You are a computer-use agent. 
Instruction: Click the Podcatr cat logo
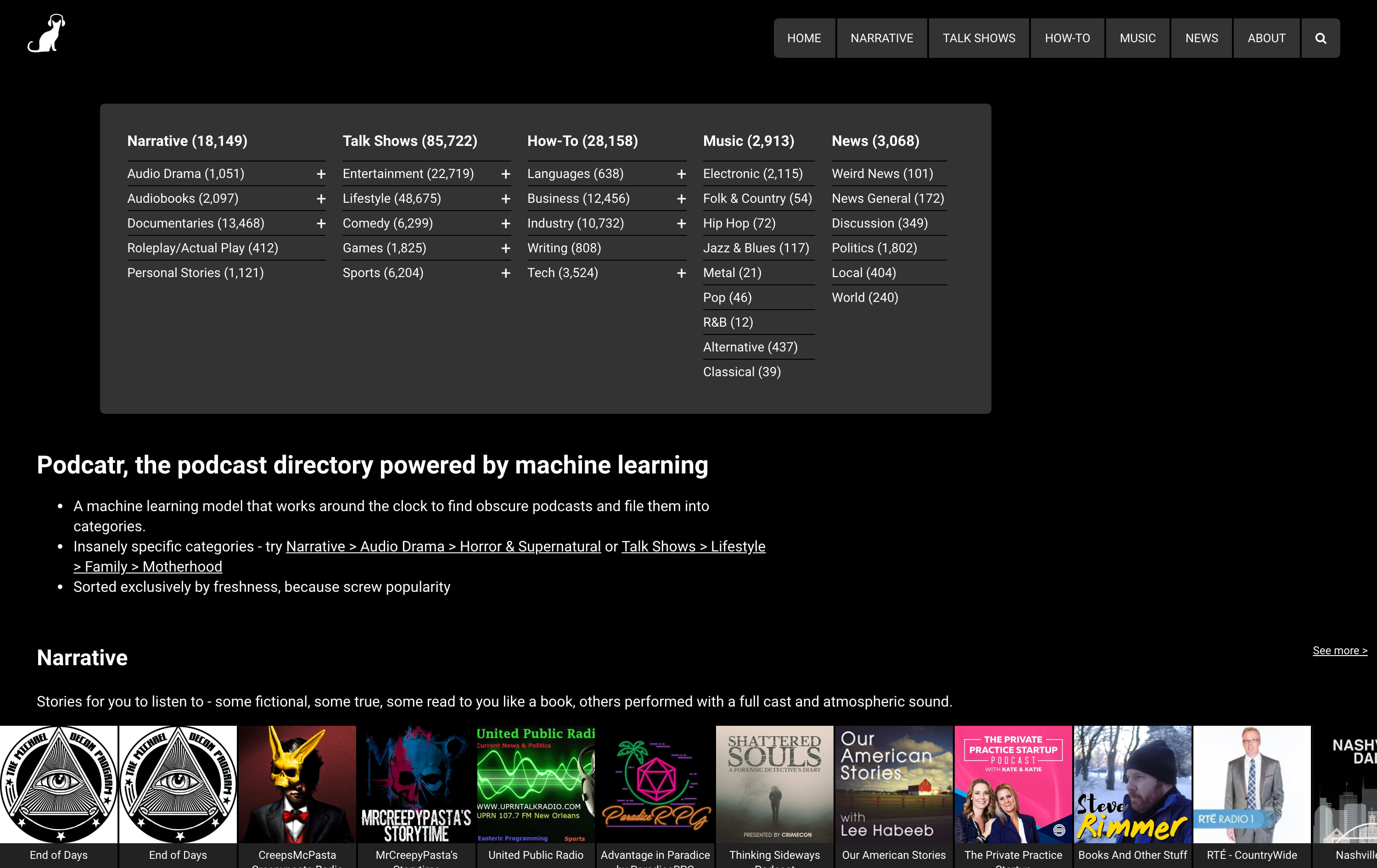pyautogui.click(x=47, y=33)
